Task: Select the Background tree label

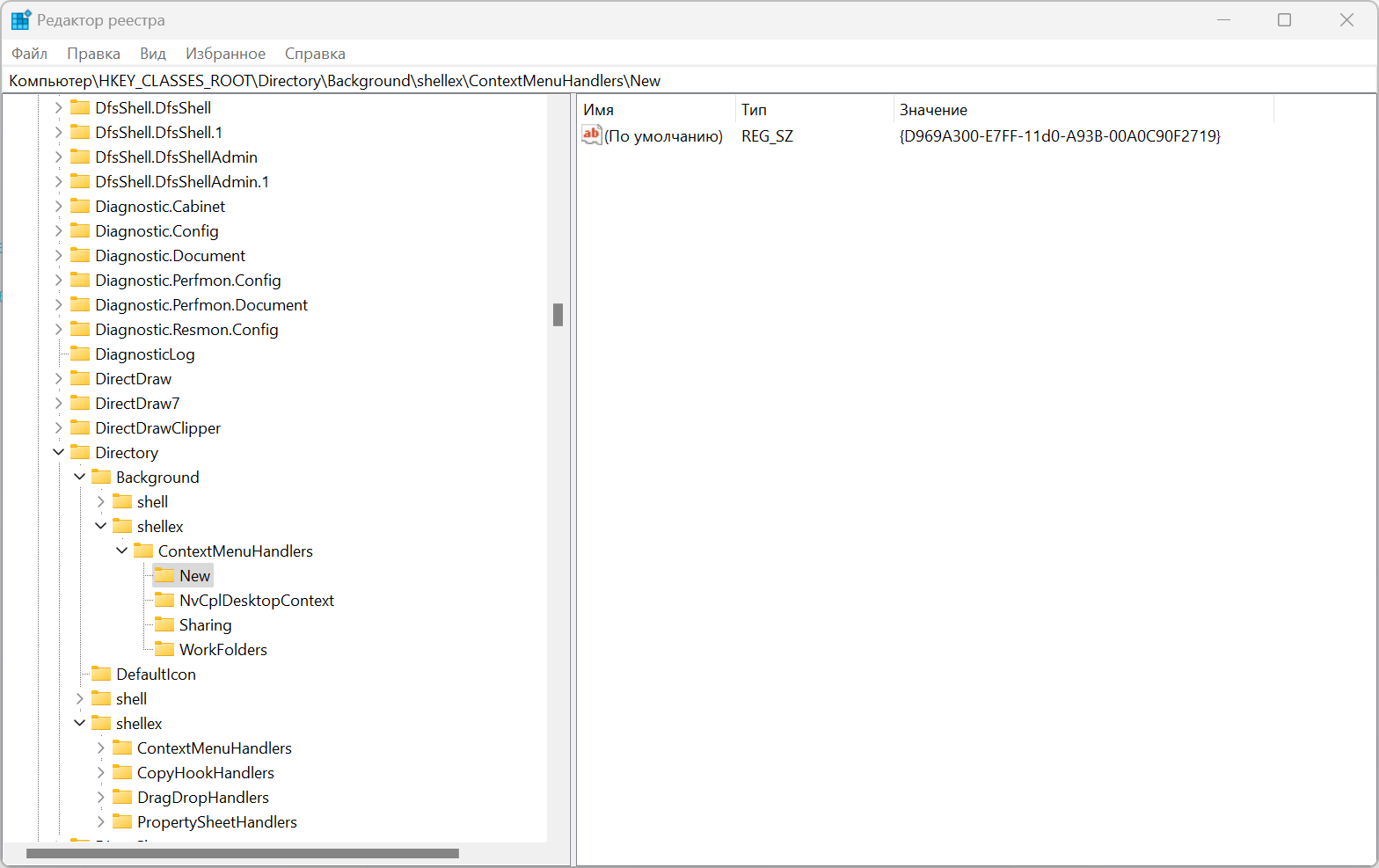Action: (157, 477)
